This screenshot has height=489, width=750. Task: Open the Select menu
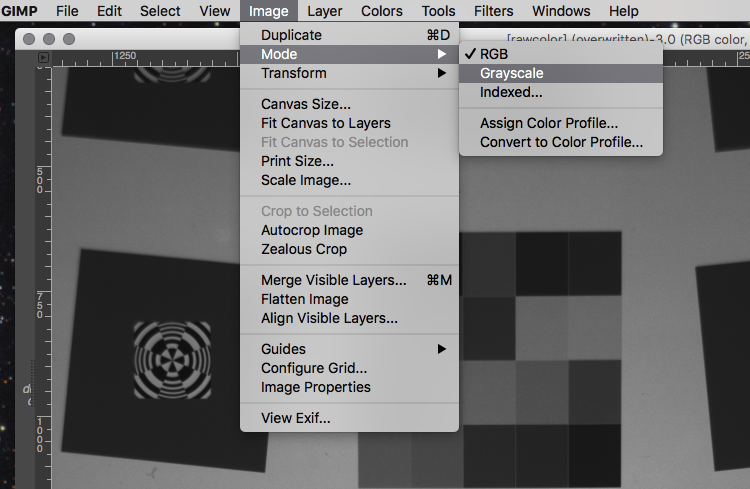(x=160, y=11)
